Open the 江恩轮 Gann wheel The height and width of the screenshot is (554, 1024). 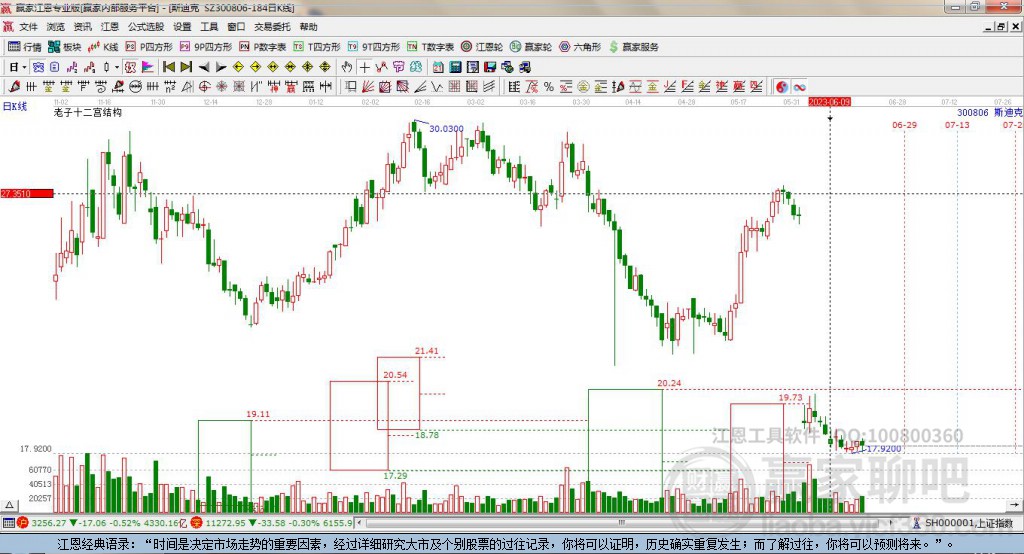pyautogui.click(x=482, y=46)
